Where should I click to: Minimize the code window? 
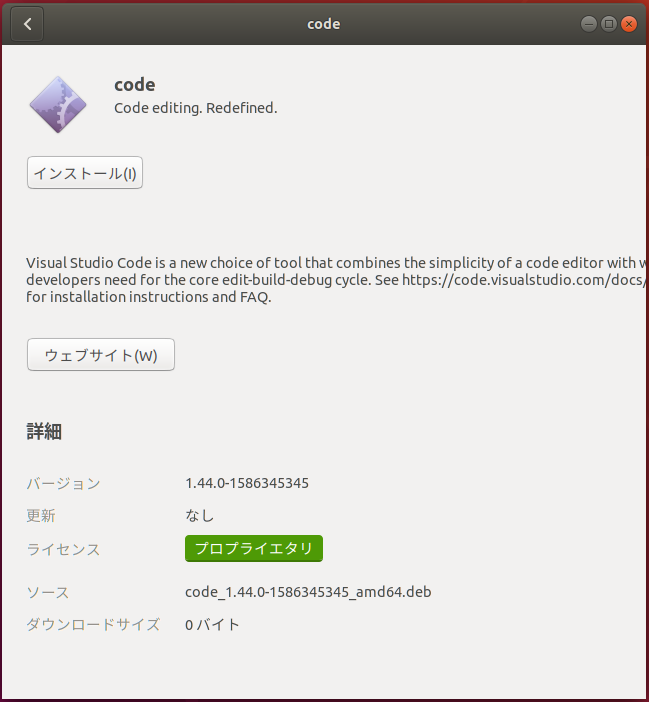tap(589, 24)
